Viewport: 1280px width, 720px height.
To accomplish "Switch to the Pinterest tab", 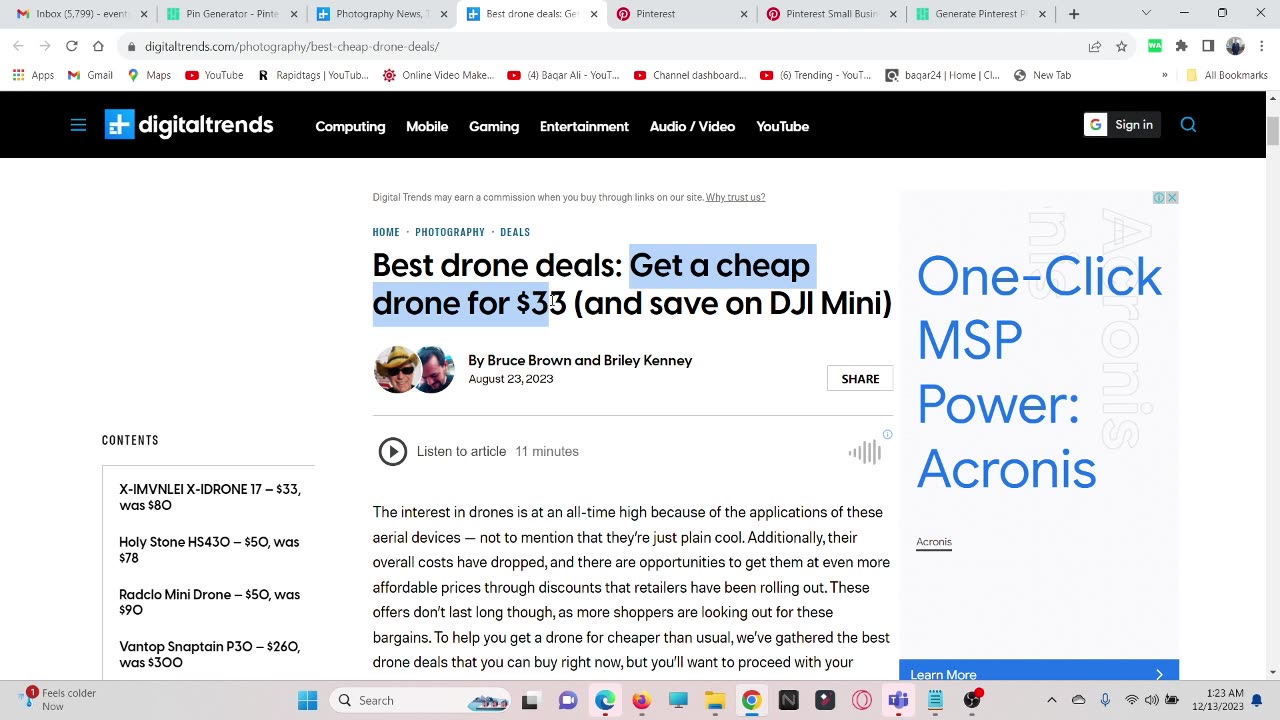I will point(682,14).
